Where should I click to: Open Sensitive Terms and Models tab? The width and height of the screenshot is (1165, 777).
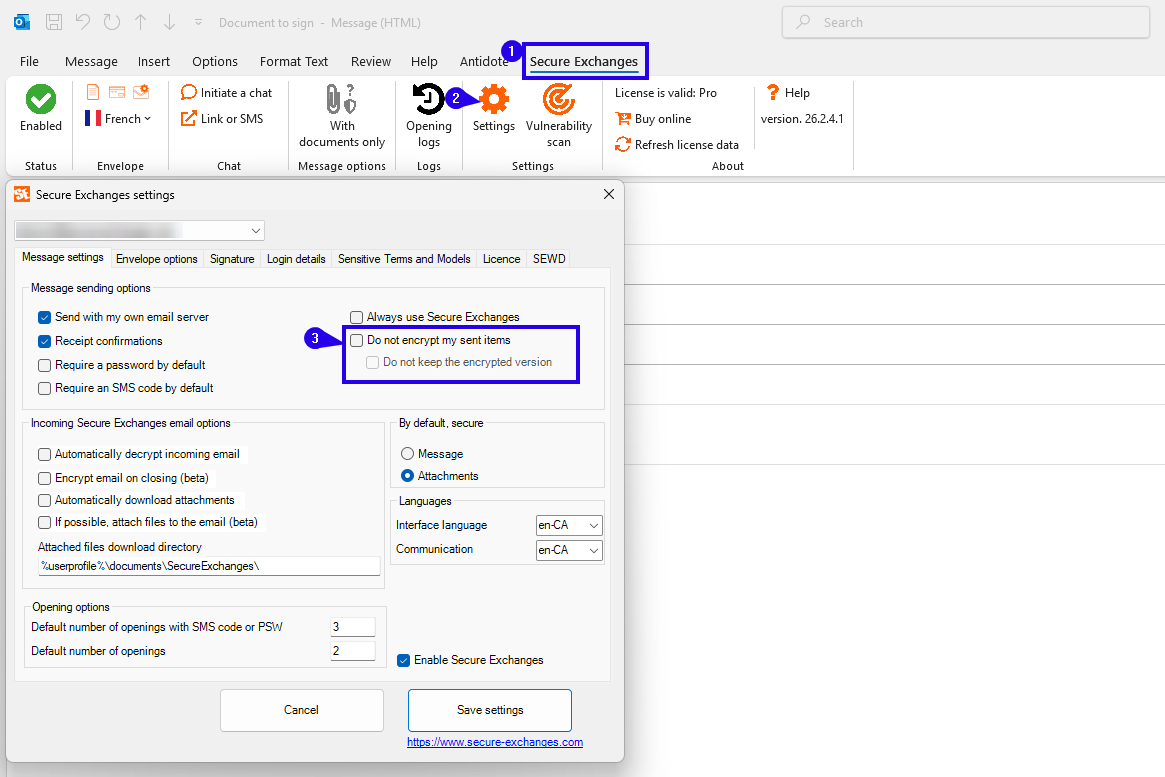pos(404,259)
